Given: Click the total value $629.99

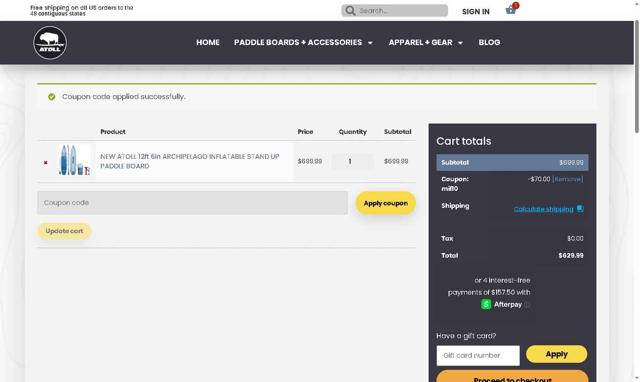Looking at the screenshot, I should pyautogui.click(x=571, y=255).
